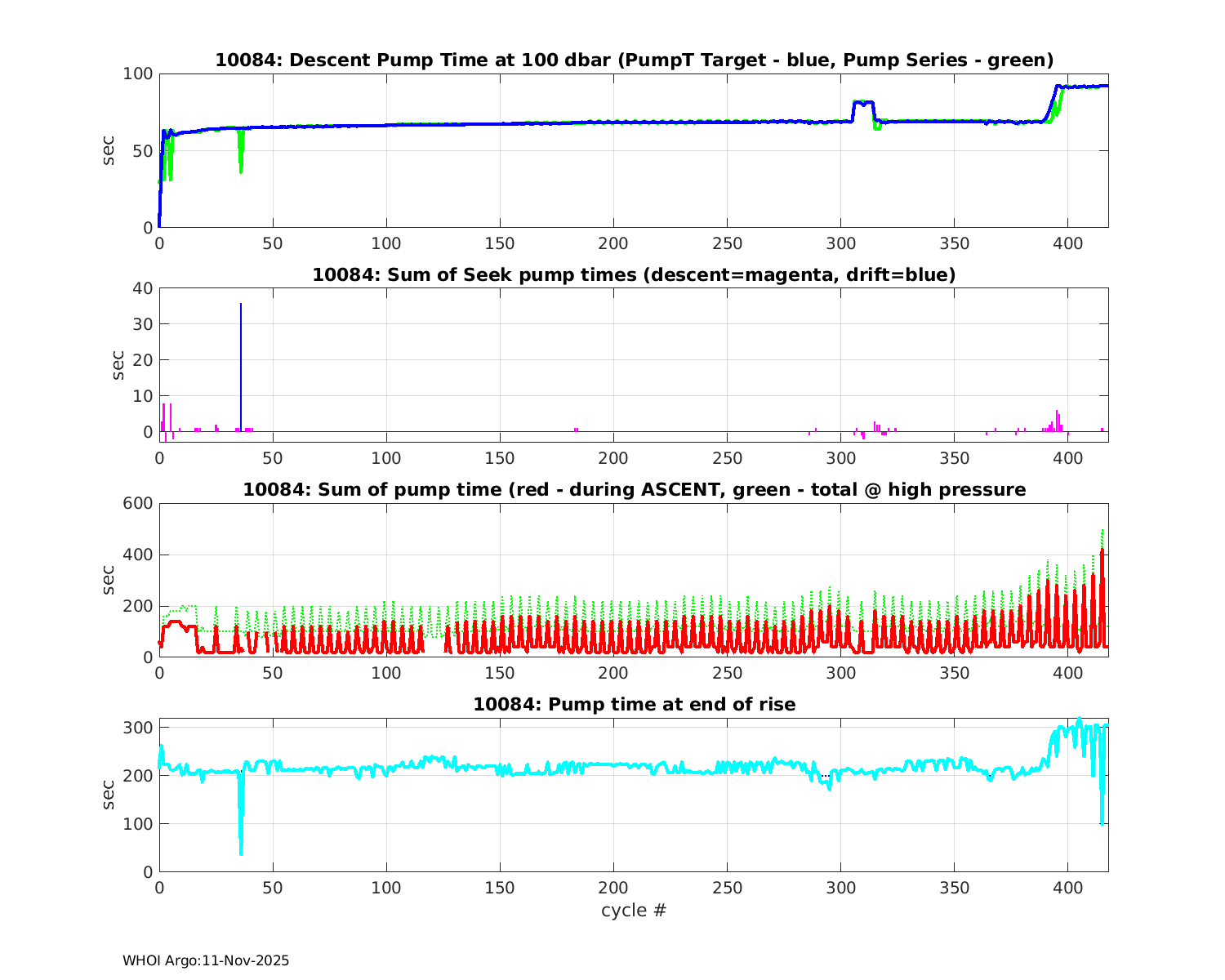Click the 'sec' y-axis label of the bottom plot
This screenshot has width=1225, height=980.
[109, 795]
